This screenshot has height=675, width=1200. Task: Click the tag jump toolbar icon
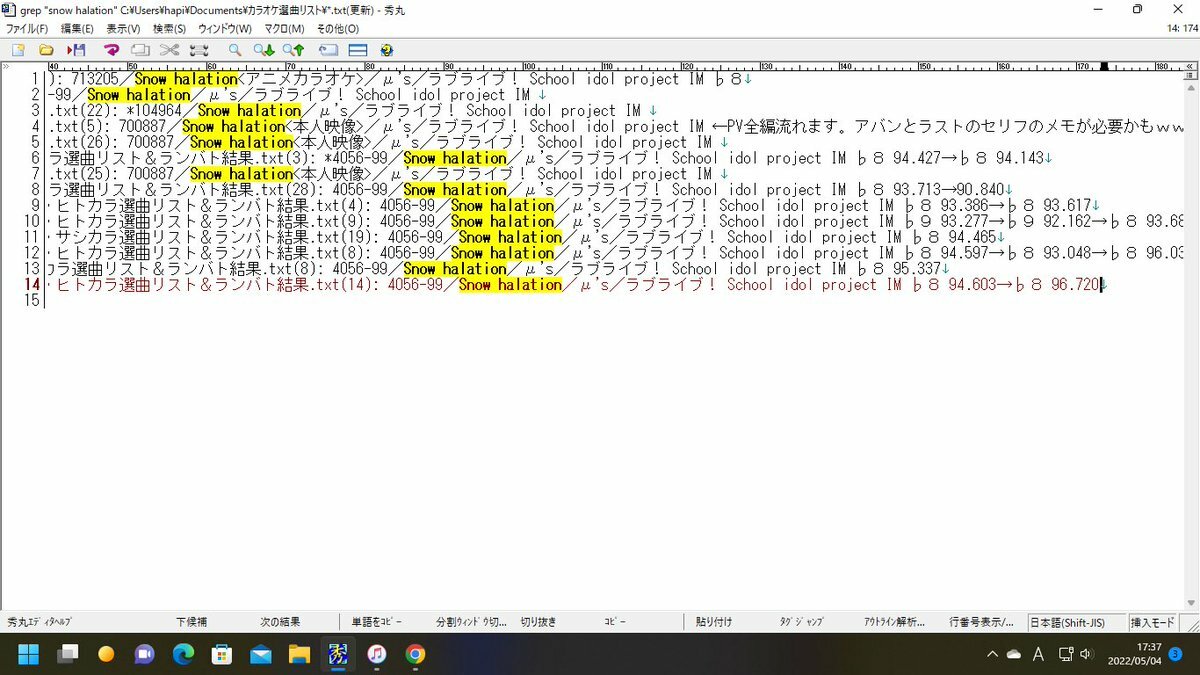pos(328,49)
